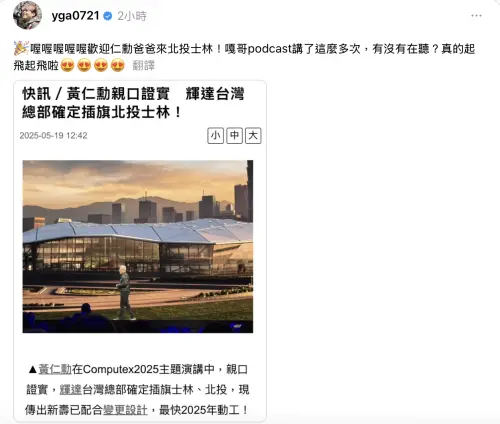The height and width of the screenshot is (424, 500).
Task: Click the 翻譯 translate link
Action: click(144, 65)
